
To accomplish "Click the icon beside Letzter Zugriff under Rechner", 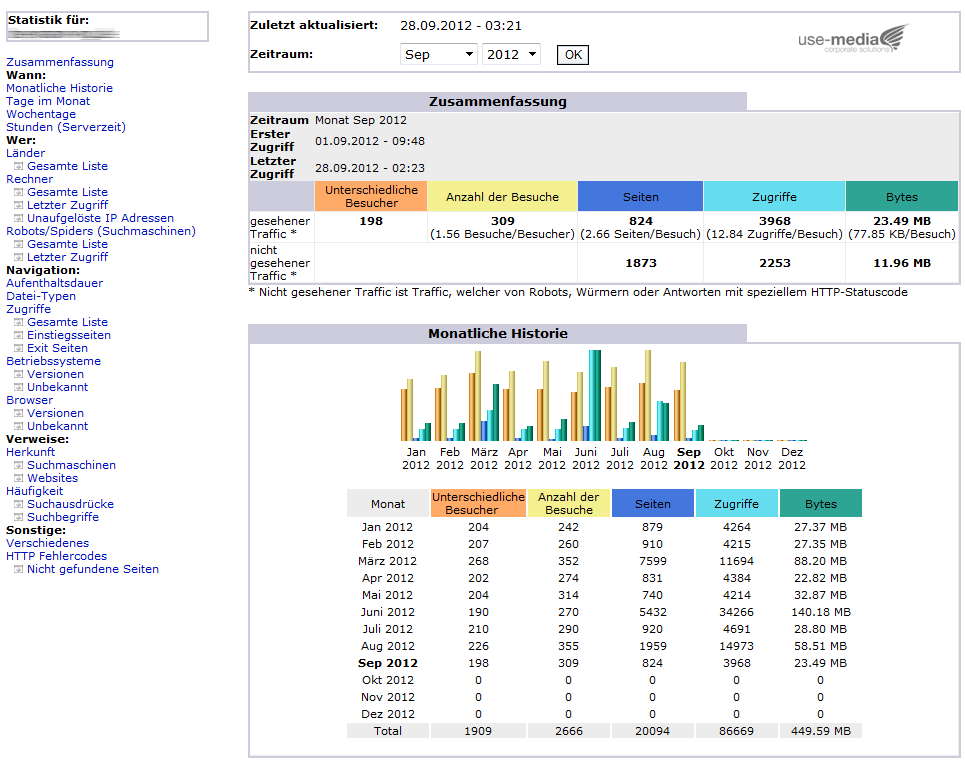I will point(18,205).
